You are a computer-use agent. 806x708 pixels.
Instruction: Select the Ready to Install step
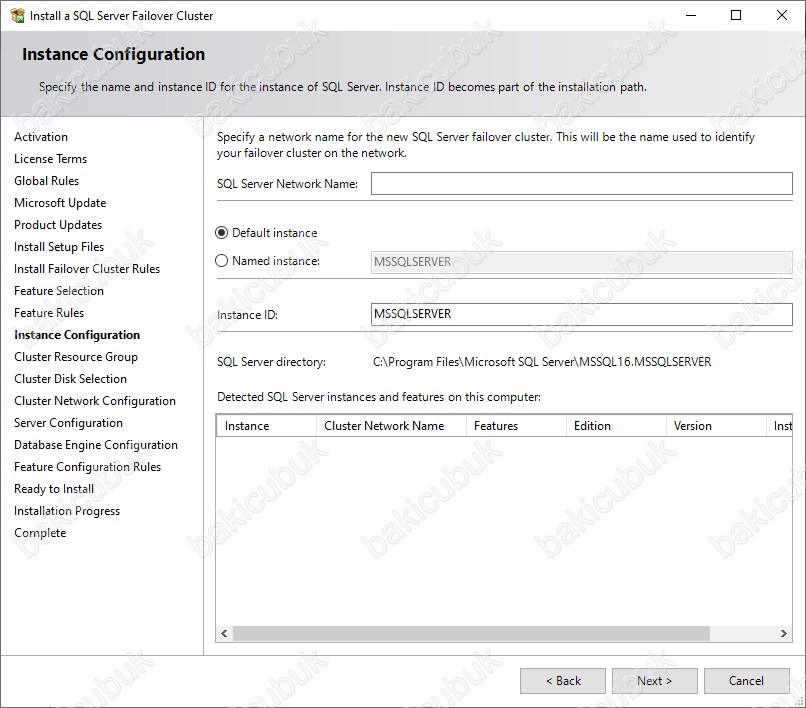click(54, 489)
